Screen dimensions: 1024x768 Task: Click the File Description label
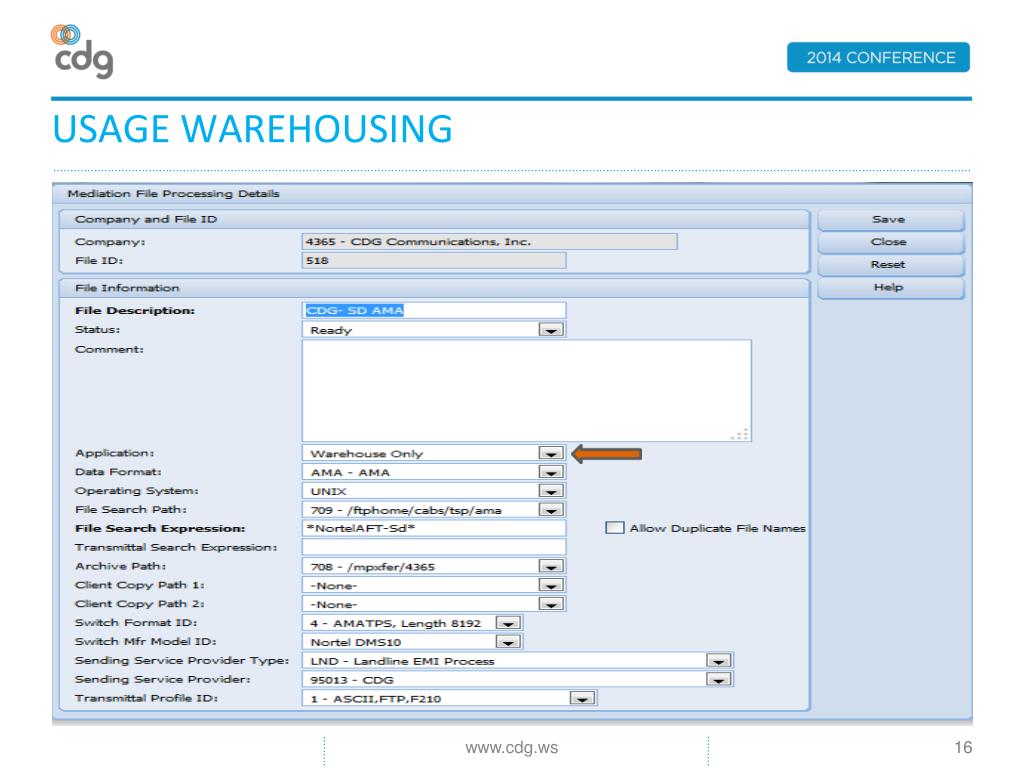[x=135, y=311]
